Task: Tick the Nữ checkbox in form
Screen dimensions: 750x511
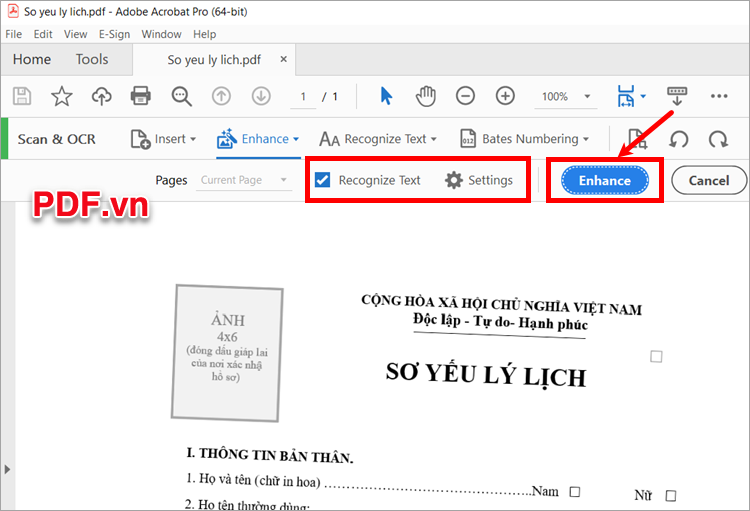Action: coord(670,495)
